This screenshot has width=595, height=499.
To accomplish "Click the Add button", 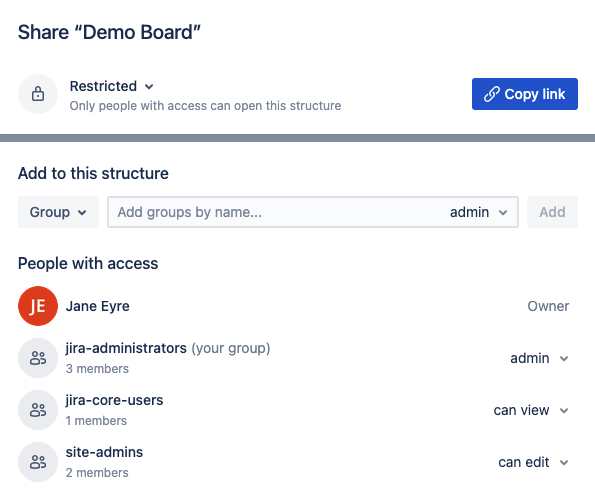I will [552, 212].
